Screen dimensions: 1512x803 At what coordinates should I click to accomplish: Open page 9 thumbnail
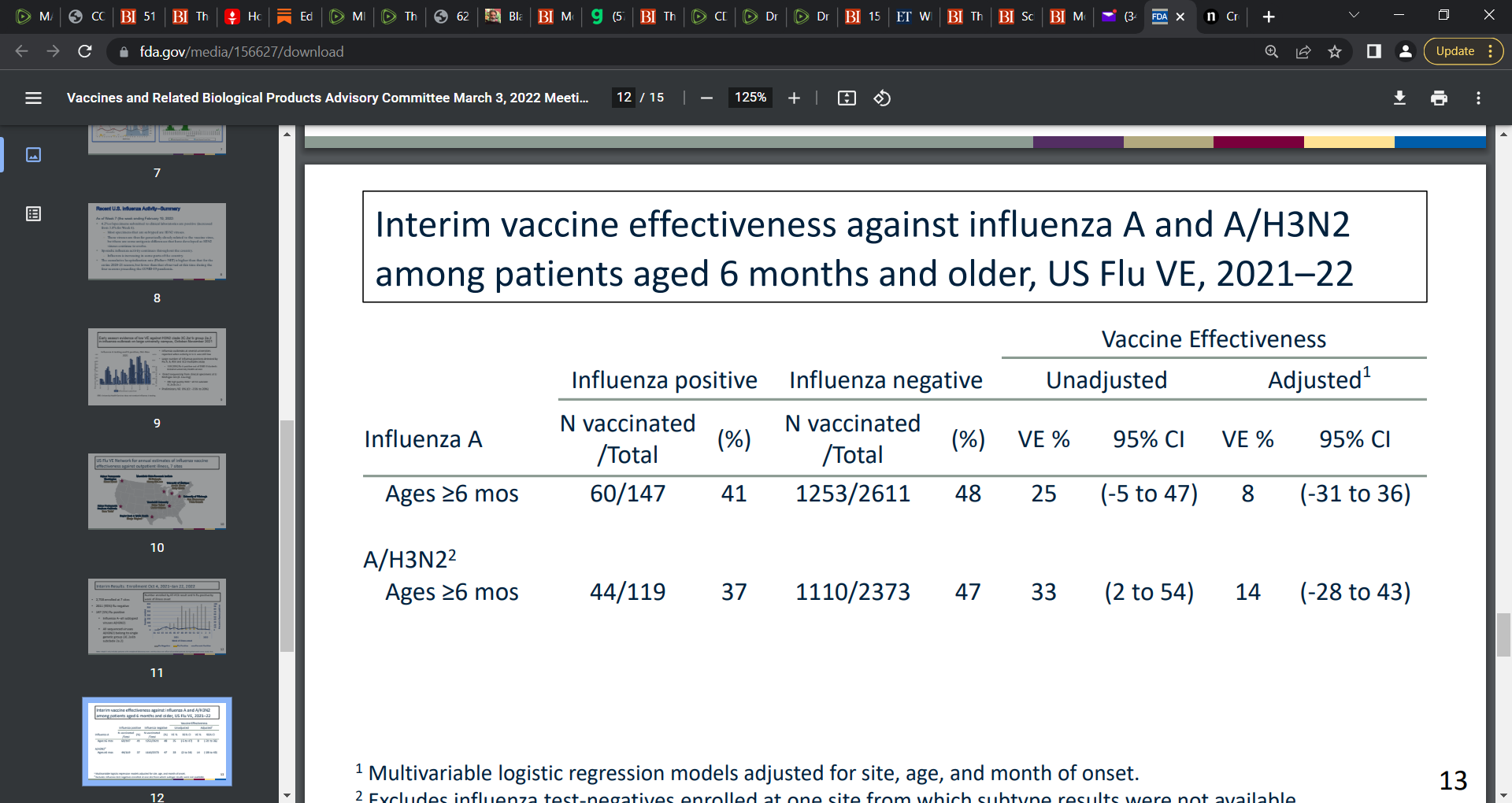[x=157, y=366]
